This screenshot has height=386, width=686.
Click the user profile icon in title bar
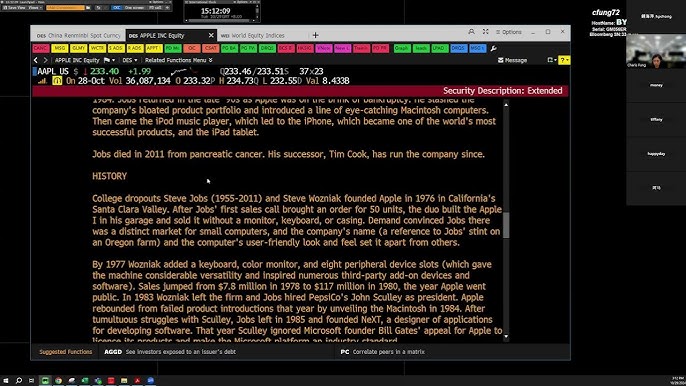(x=471, y=32)
